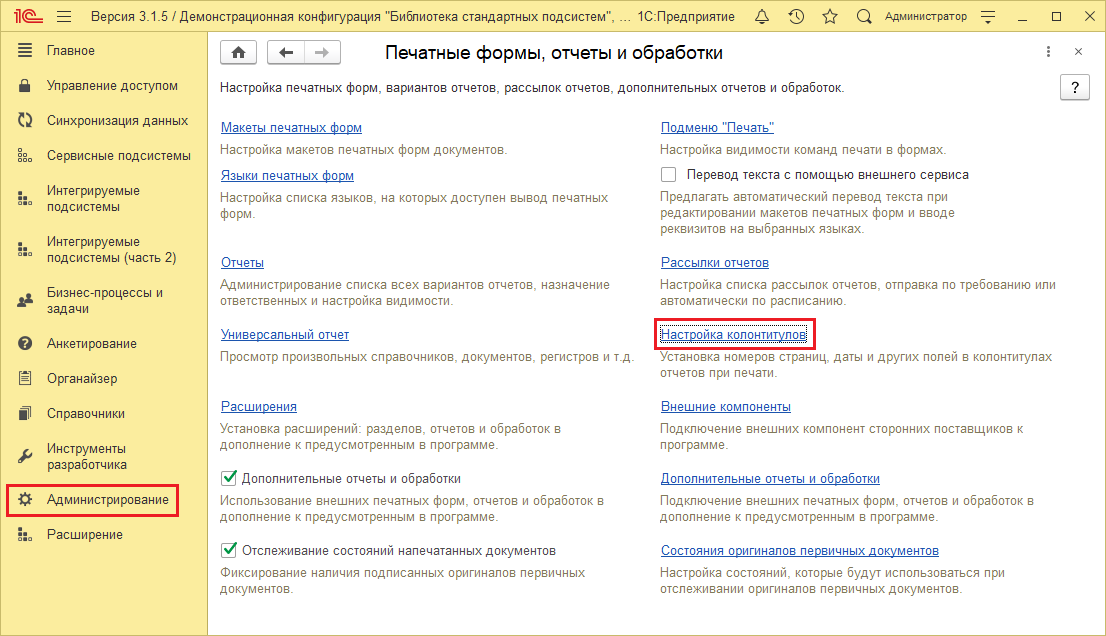Open the search magnifier icon
Viewport: 1106px width, 636px height.
(864, 16)
